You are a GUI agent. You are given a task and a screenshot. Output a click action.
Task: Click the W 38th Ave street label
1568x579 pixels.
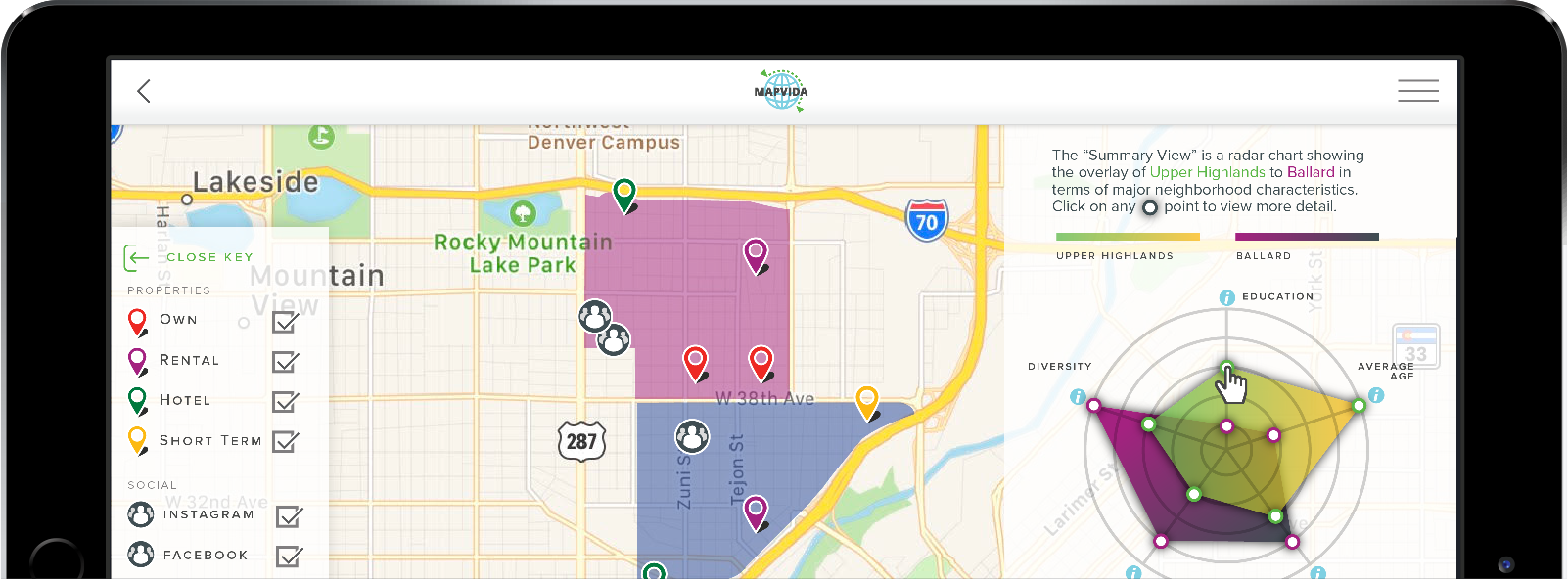coord(764,398)
